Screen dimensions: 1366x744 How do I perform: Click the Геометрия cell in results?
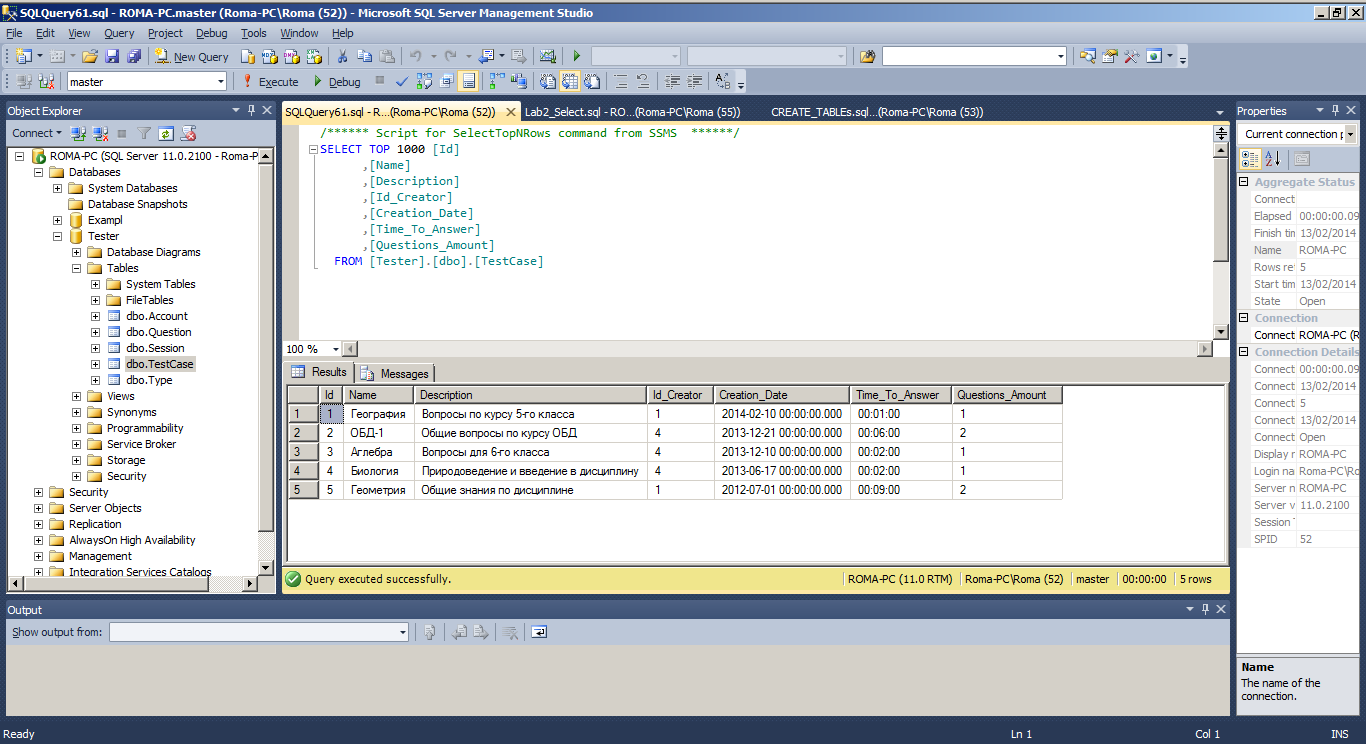pyautogui.click(x=379, y=490)
